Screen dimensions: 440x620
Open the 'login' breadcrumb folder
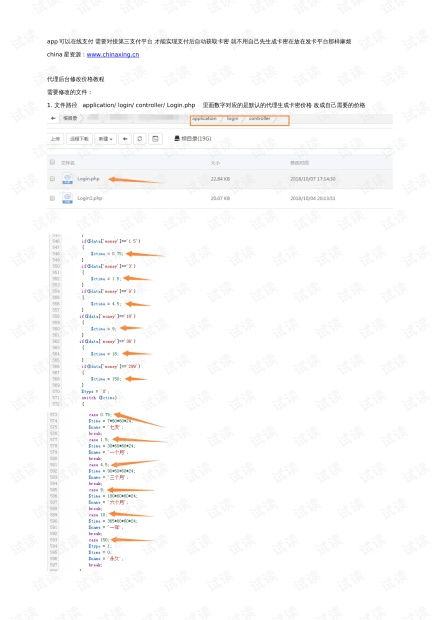(x=232, y=118)
